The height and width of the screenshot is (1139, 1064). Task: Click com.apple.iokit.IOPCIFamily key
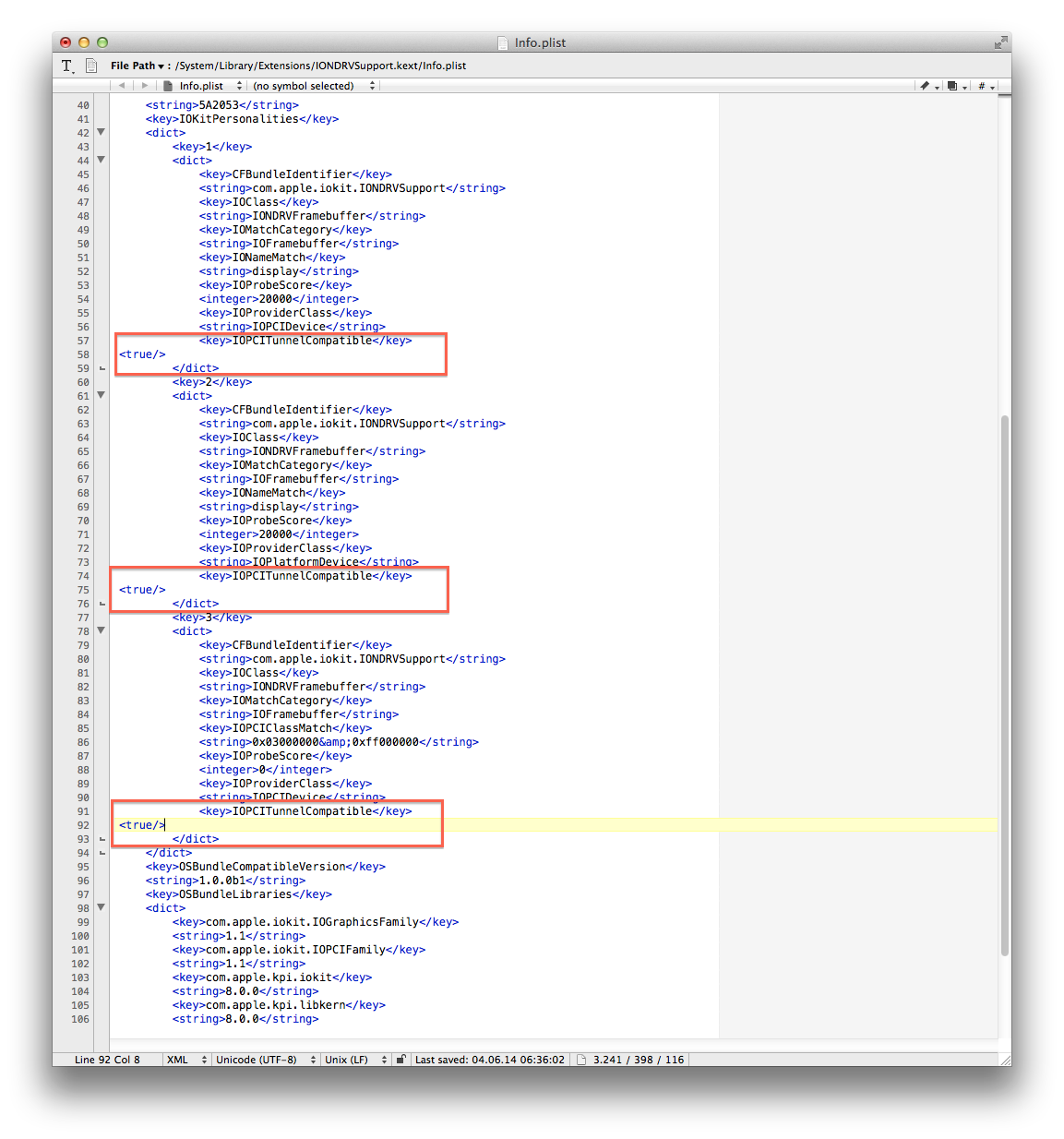click(x=298, y=950)
